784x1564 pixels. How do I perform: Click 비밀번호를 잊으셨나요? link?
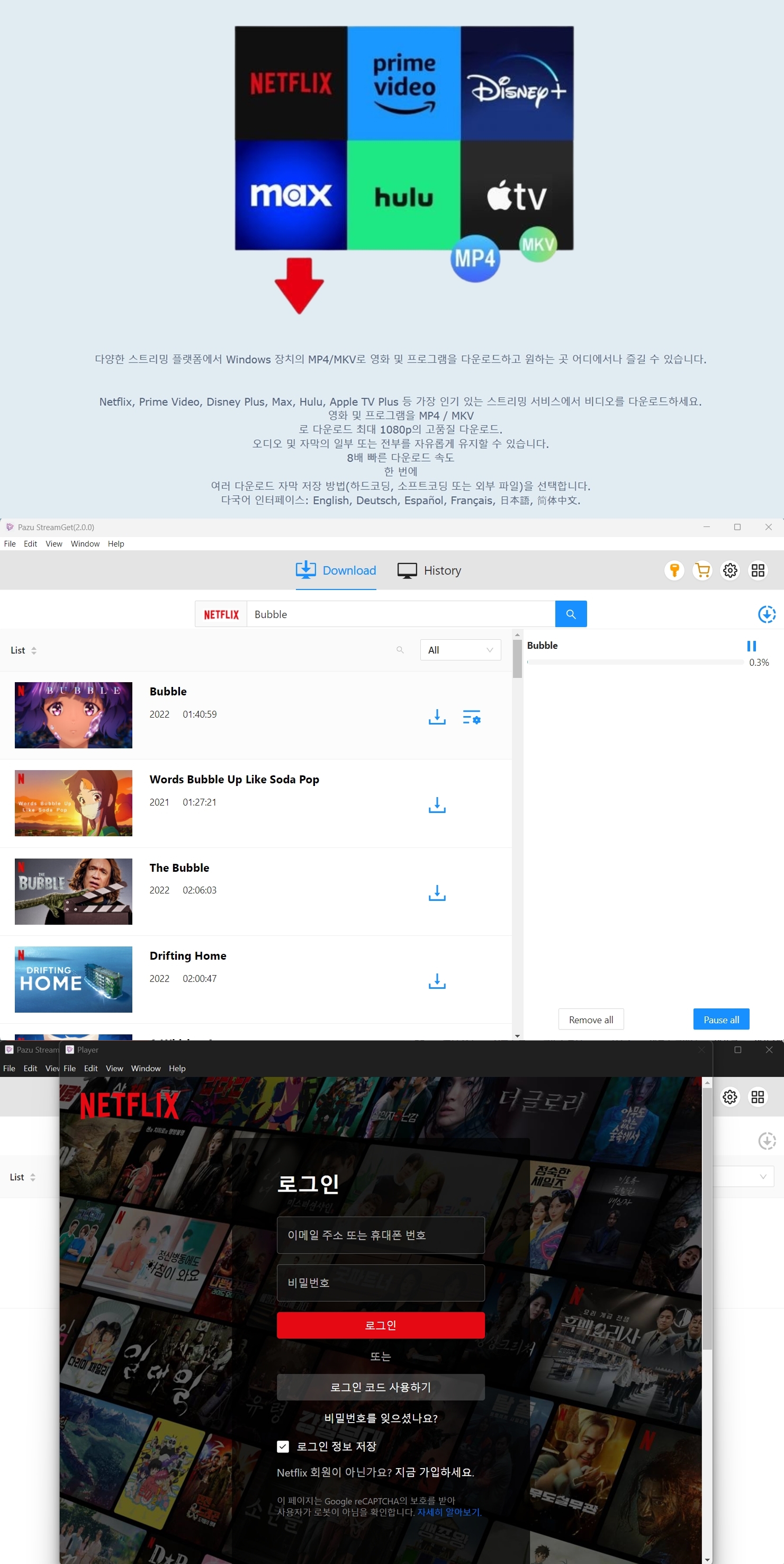coord(381,1418)
